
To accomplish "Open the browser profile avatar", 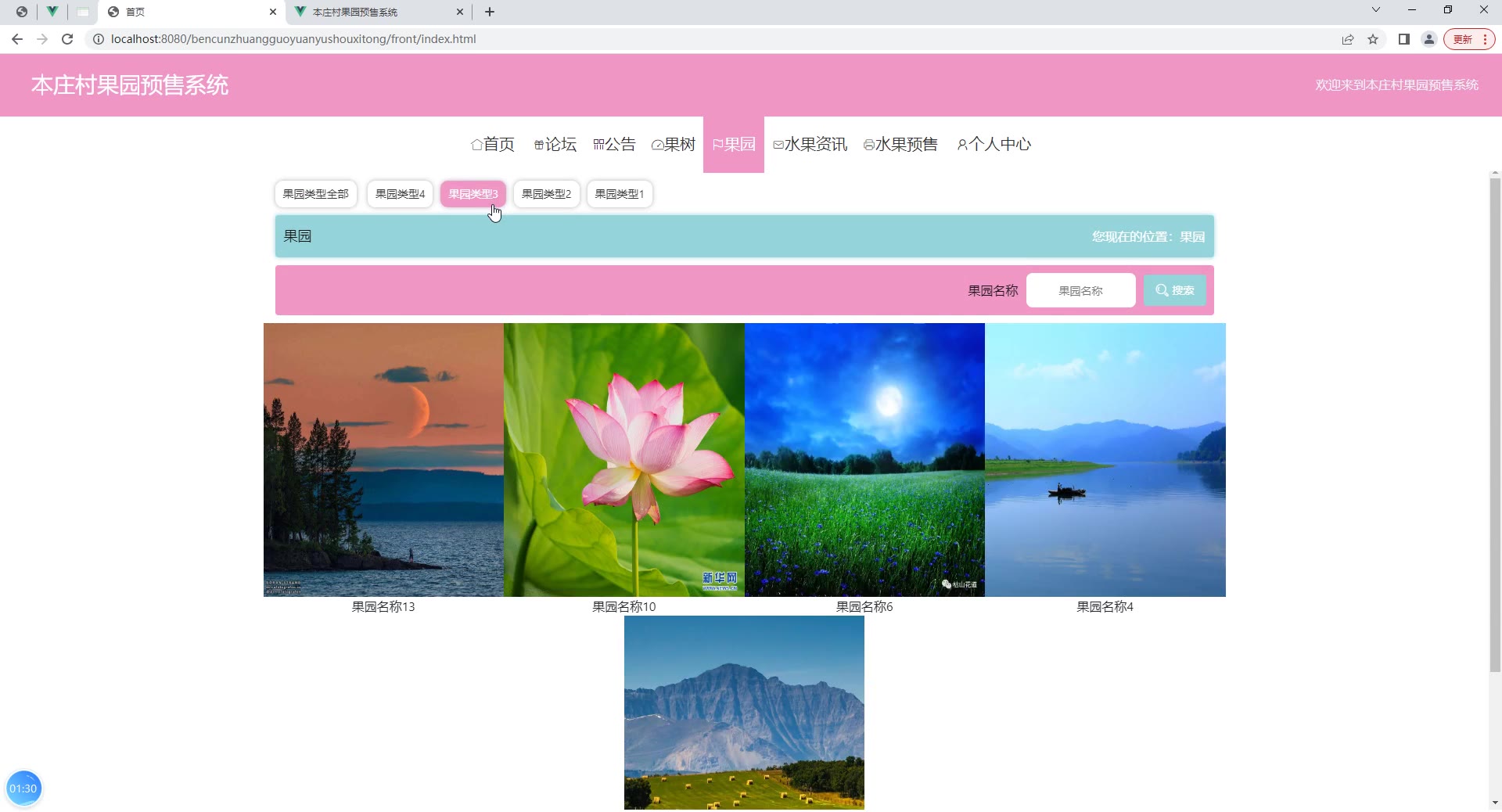I will pyautogui.click(x=1429, y=39).
